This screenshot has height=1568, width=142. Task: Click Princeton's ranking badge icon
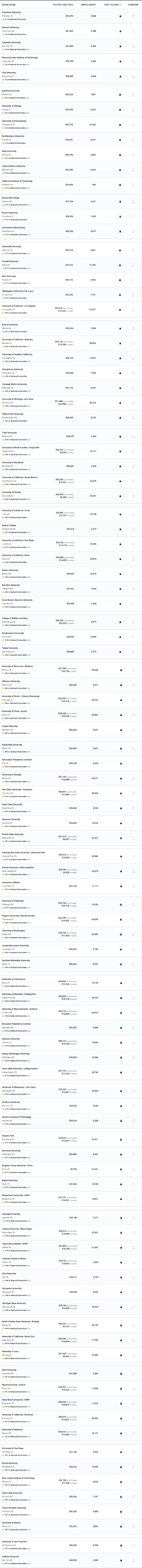click(x=3, y=19)
